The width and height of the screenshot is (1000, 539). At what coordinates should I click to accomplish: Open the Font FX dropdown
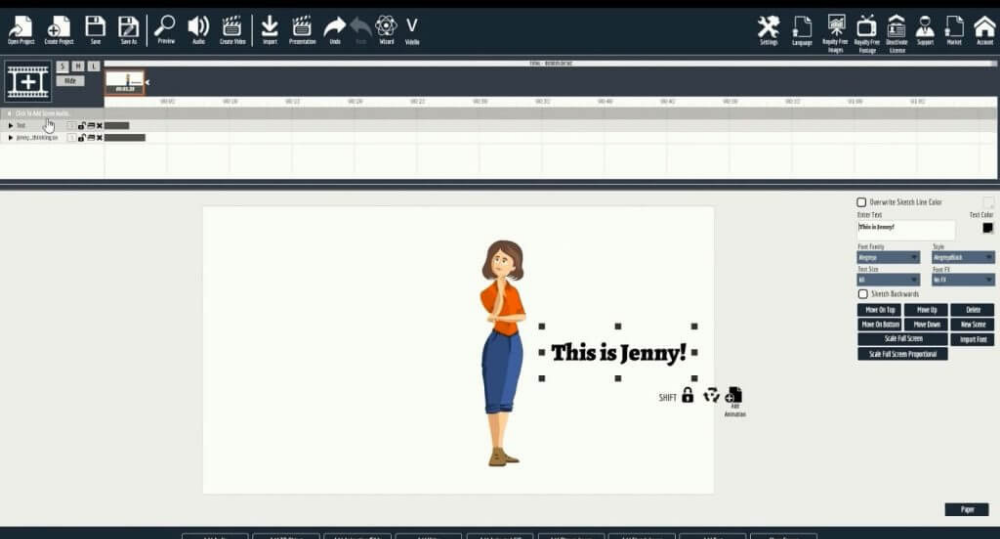962,280
